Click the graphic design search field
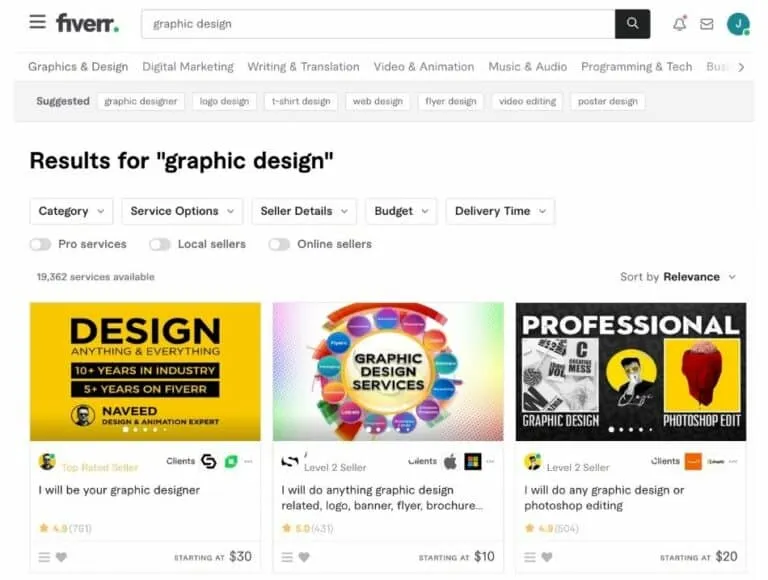 379,24
